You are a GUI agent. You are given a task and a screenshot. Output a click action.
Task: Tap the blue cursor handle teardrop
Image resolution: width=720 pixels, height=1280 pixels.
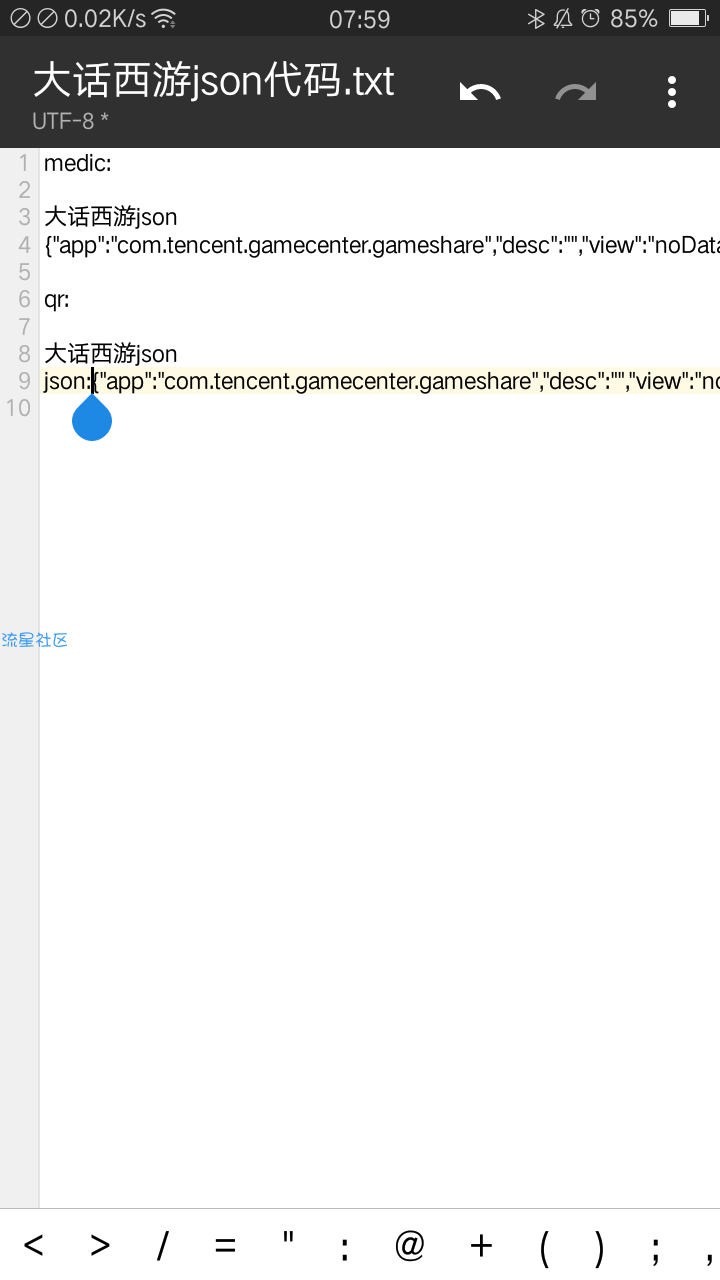pyautogui.click(x=92, y=417)
